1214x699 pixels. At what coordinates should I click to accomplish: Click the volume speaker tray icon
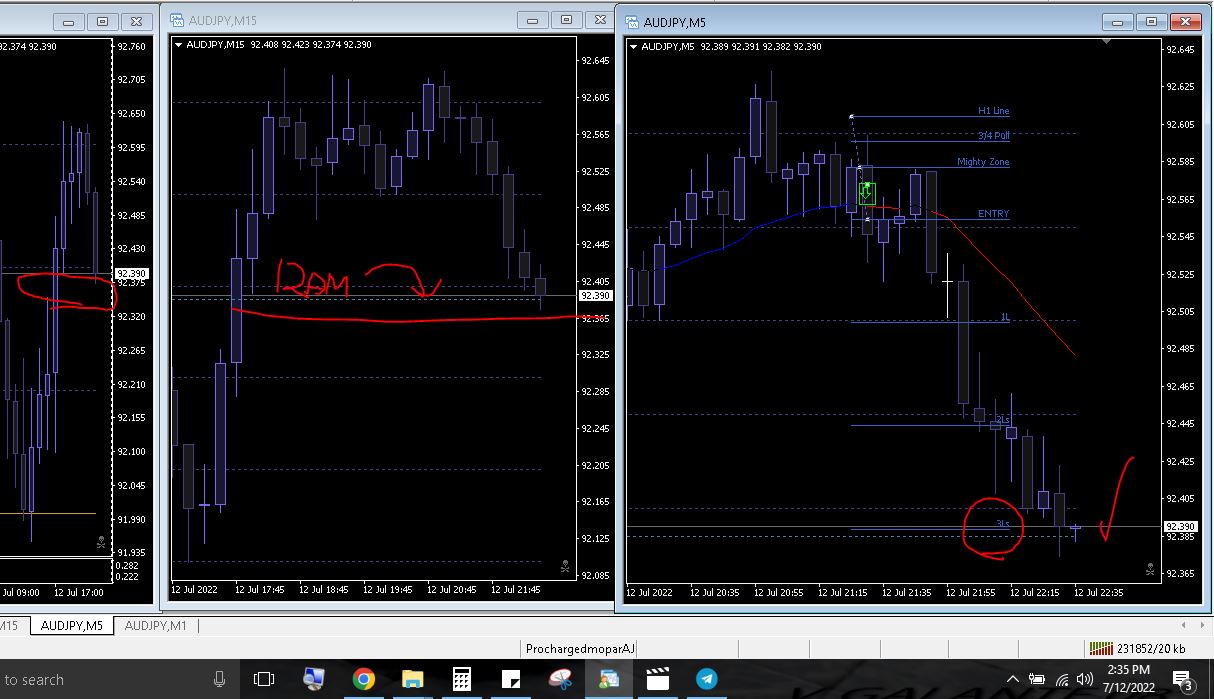(1084, 680)
